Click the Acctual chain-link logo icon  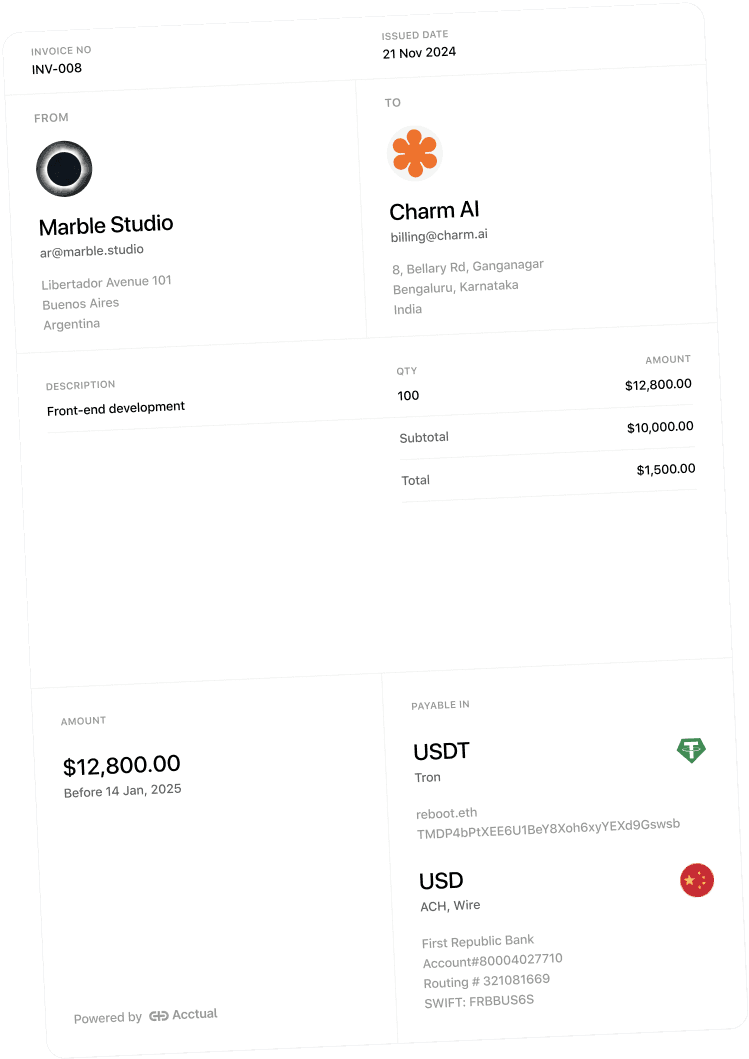click(x=159, y=1016)
